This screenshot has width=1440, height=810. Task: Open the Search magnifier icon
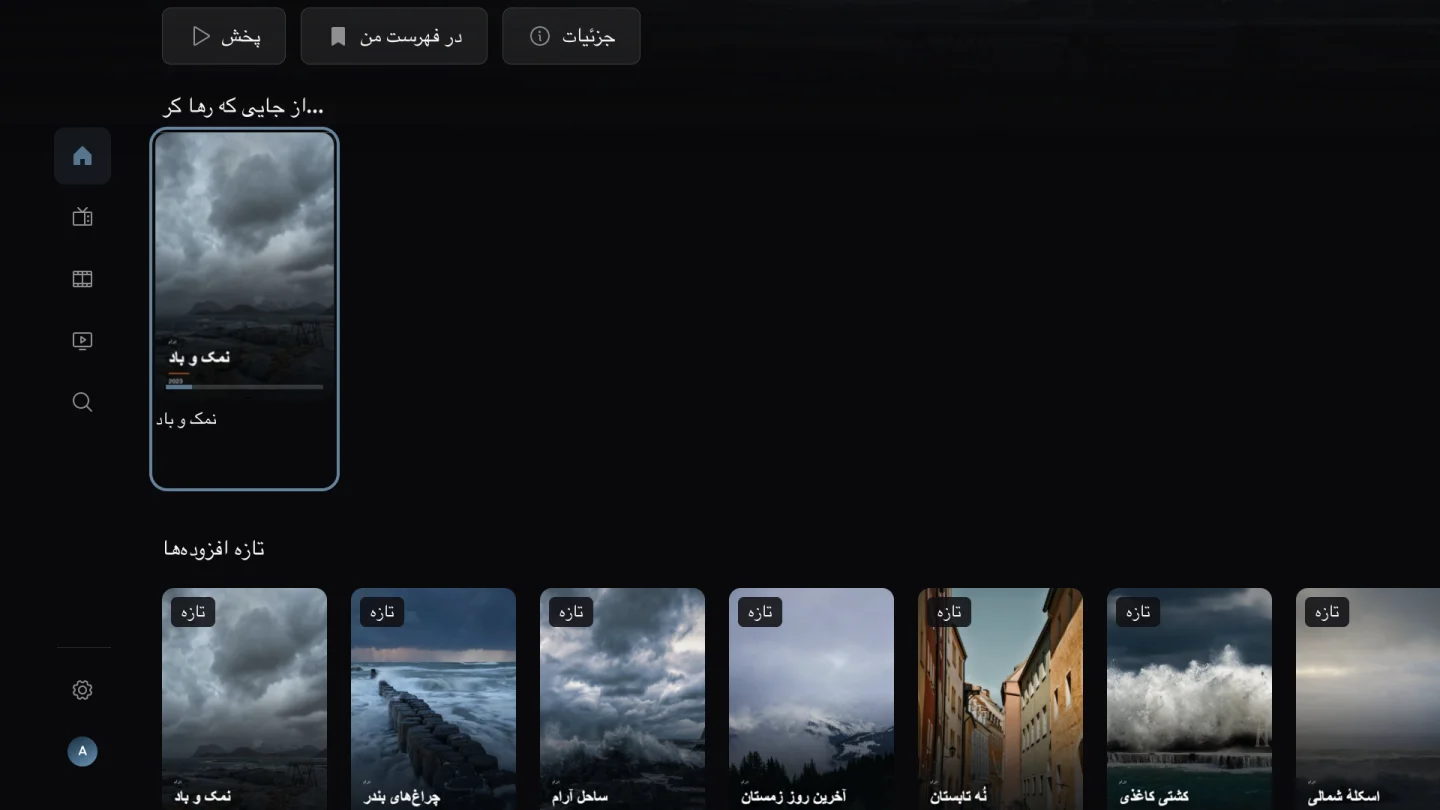click(x=82, y=402)
